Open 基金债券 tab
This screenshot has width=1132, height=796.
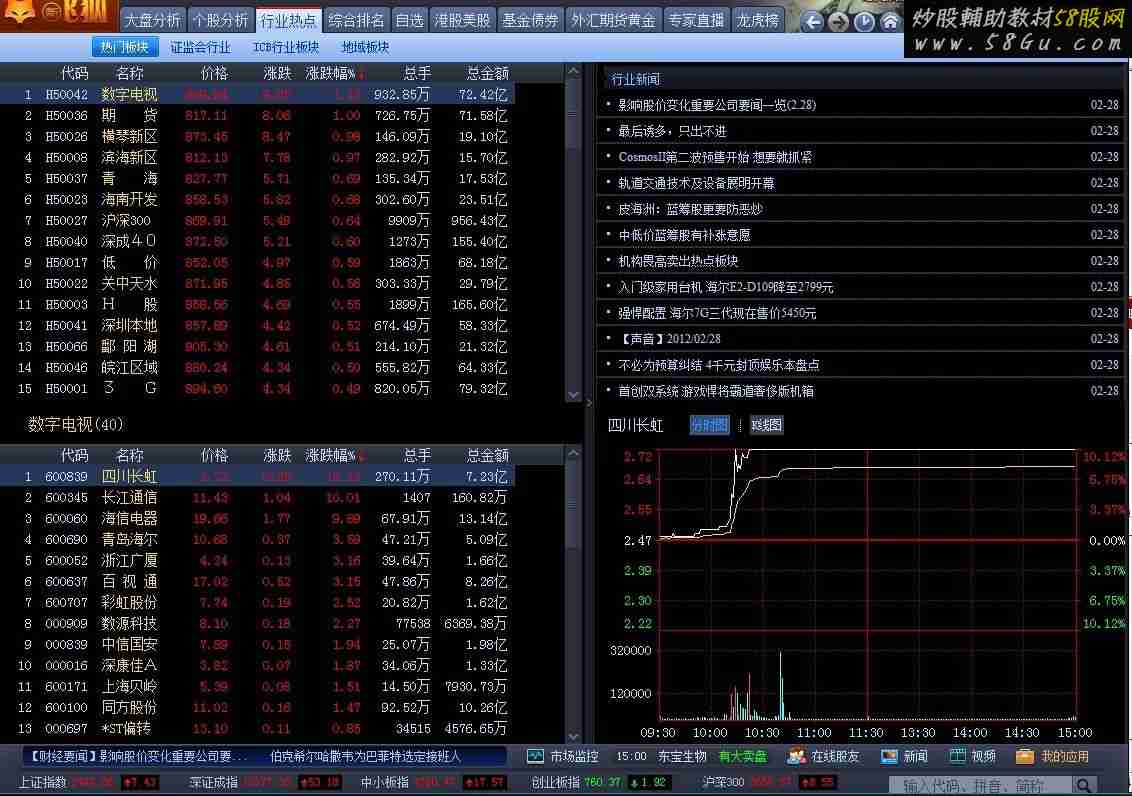[530, 20]
